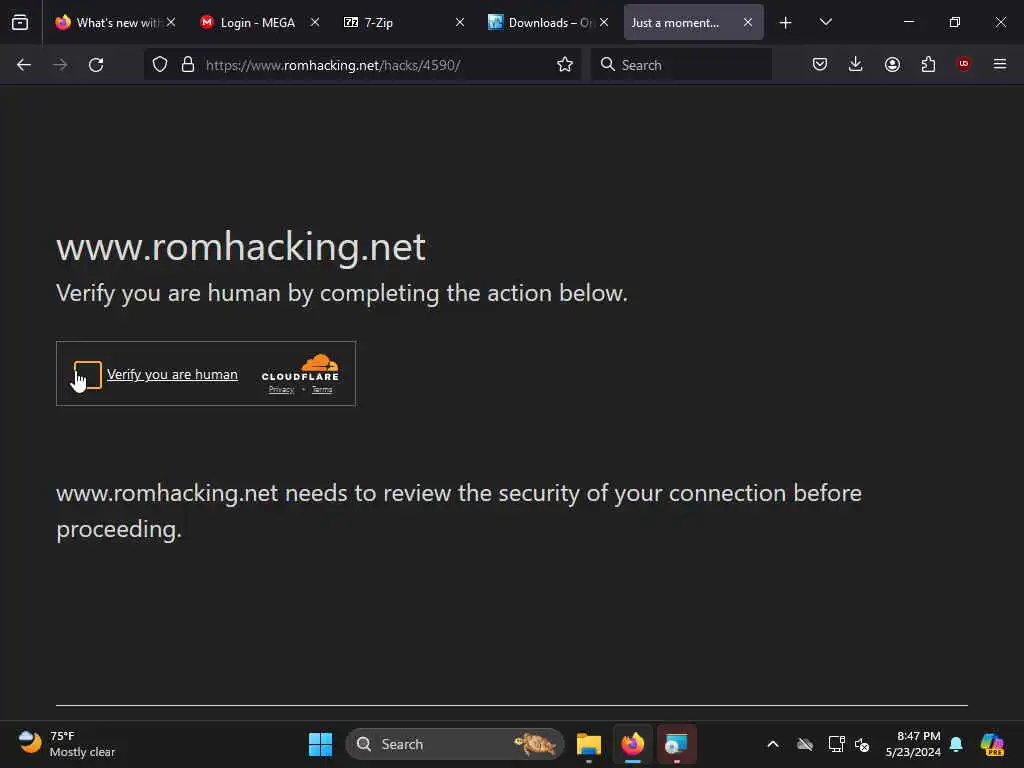Minimize the Firefox window
Image resolution: width=1024 pixels, height=768 pixels.
908,22
